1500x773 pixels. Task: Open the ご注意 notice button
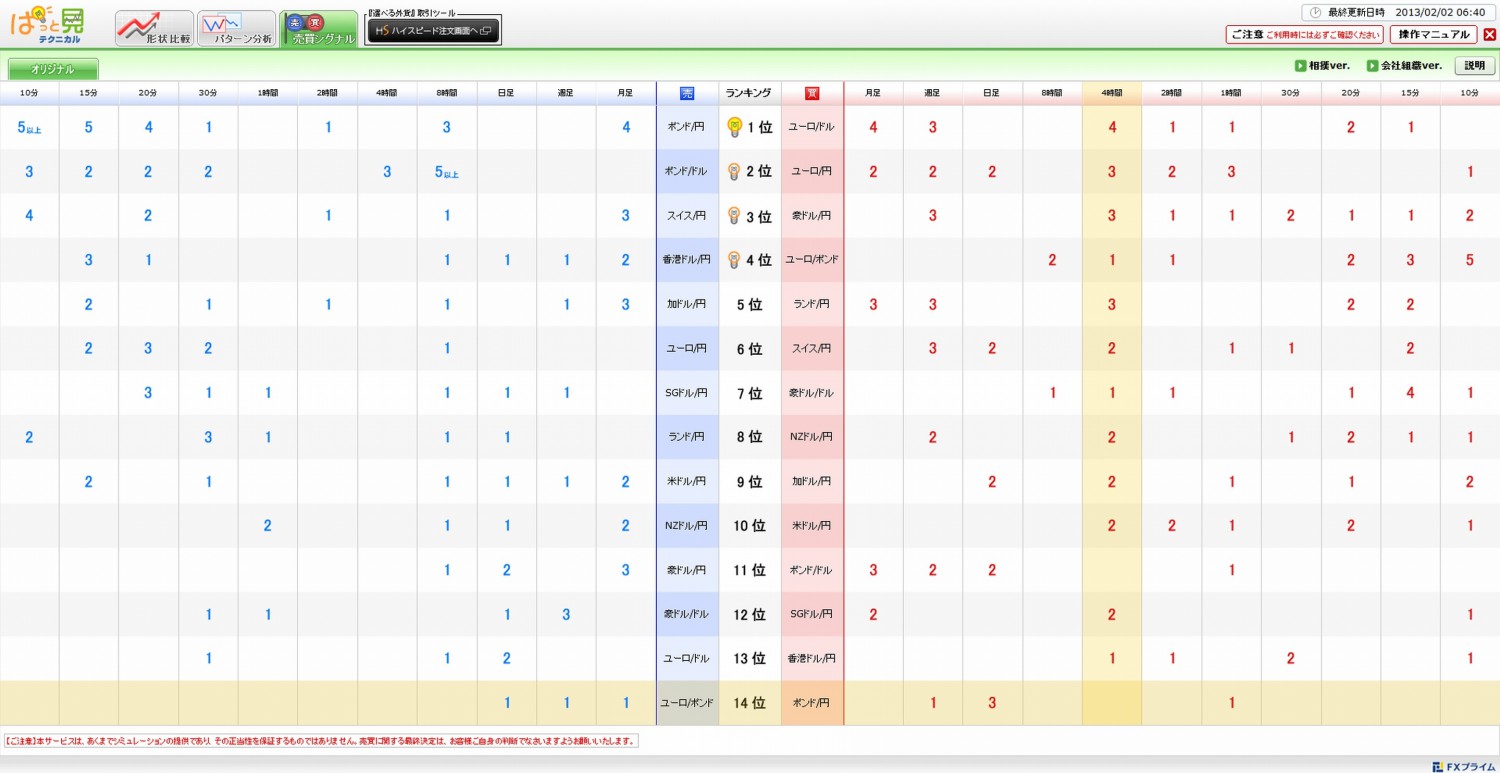[1304, 35]
